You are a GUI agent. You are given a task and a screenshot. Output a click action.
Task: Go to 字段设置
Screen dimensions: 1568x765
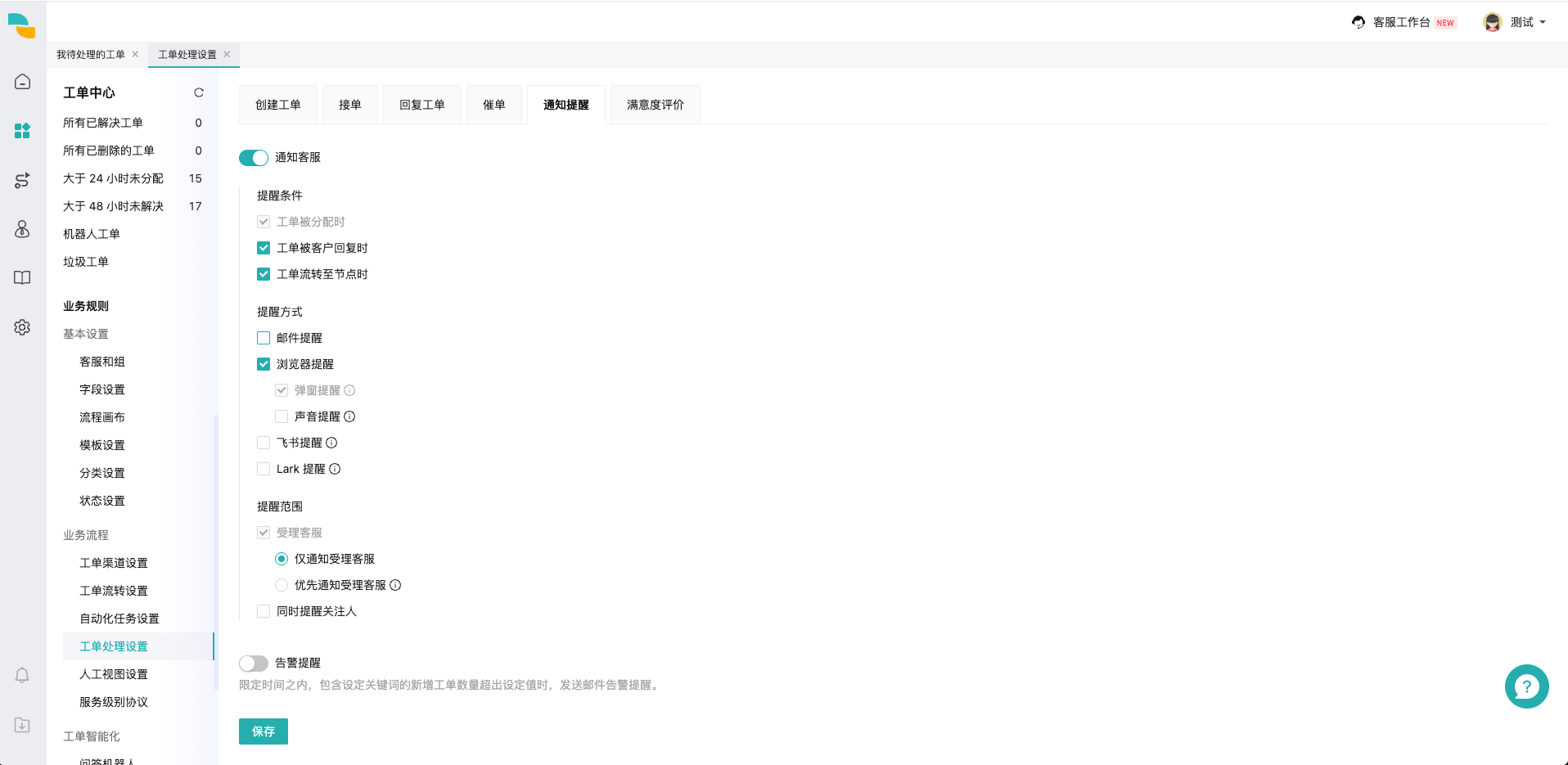pos(102,389)
